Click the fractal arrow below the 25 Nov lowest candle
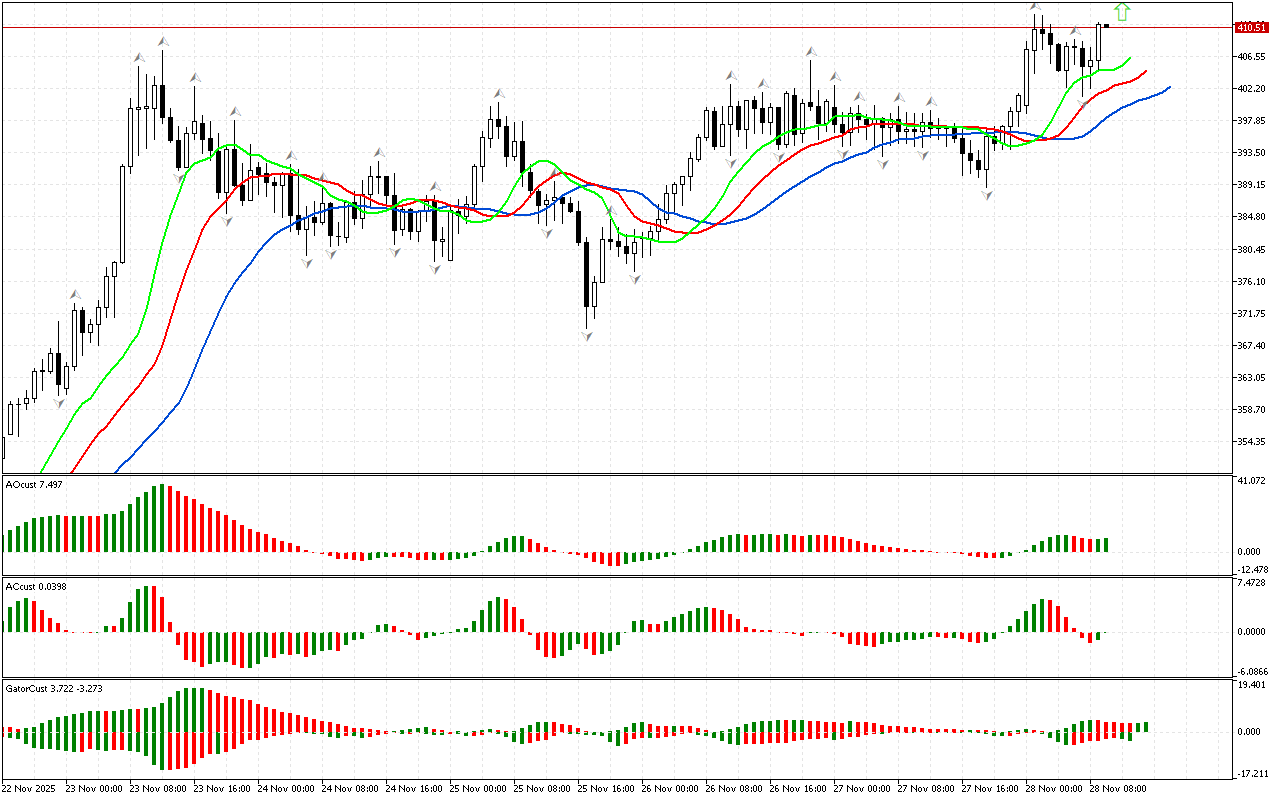 (x=587, y=336)
